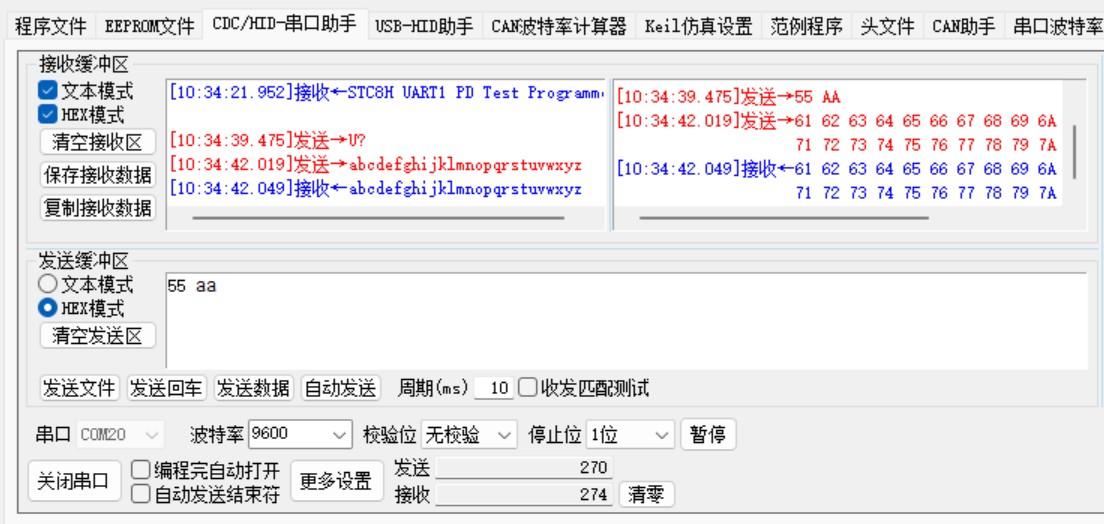The image size is (1104, 524).
Task: Open the 校验位 无校验 dropdown
Action: [469, 435]
